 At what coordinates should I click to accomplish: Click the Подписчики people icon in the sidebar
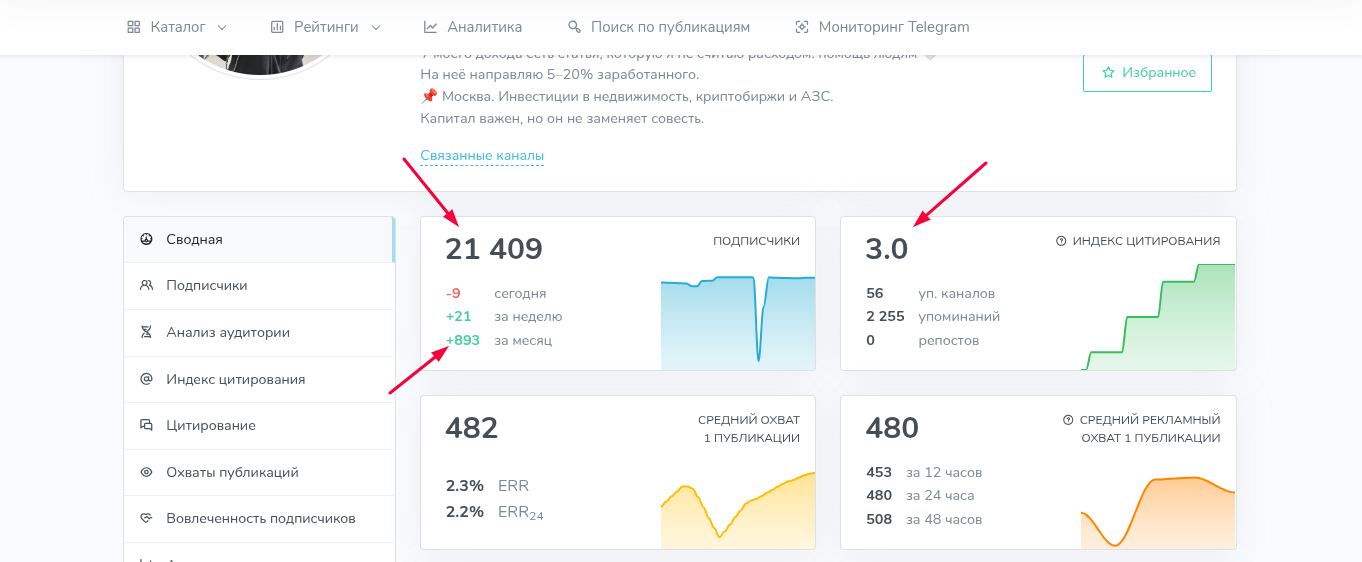tap(146, 285)
